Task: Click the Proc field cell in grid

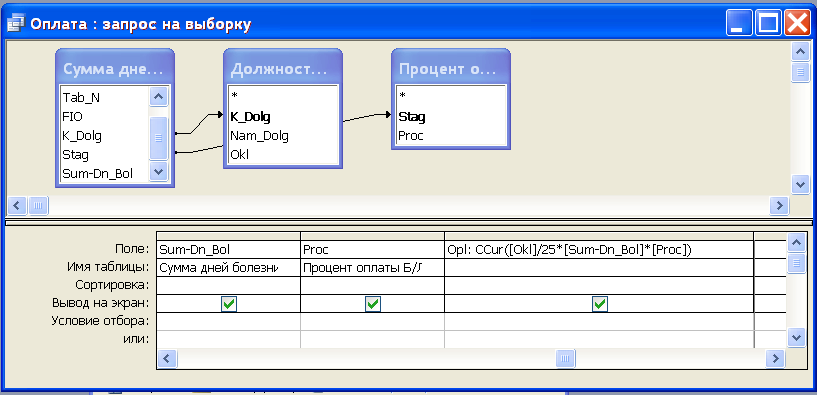Action: tap(373, 250)
